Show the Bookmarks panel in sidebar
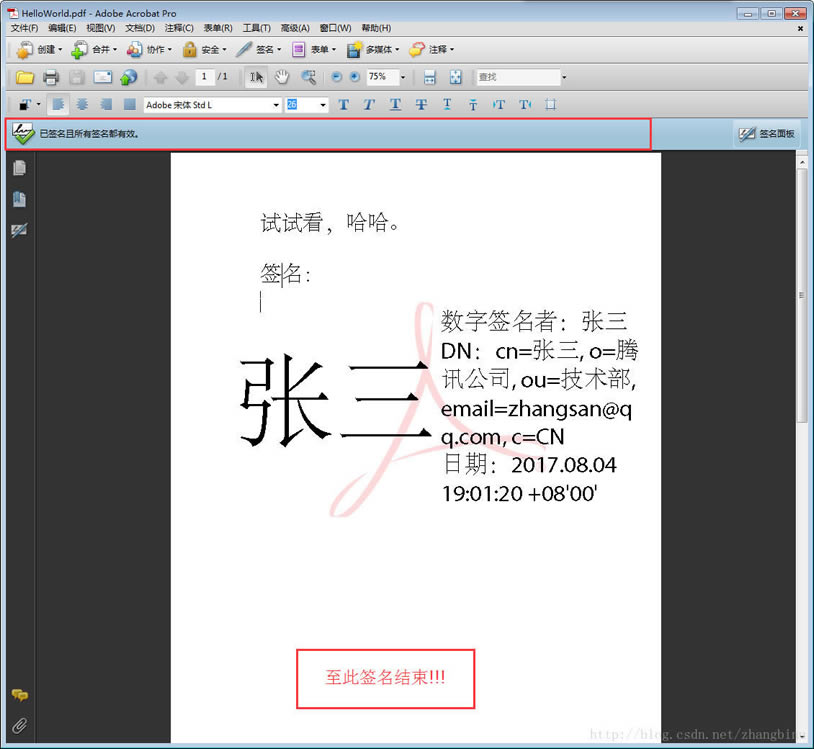 19,199
